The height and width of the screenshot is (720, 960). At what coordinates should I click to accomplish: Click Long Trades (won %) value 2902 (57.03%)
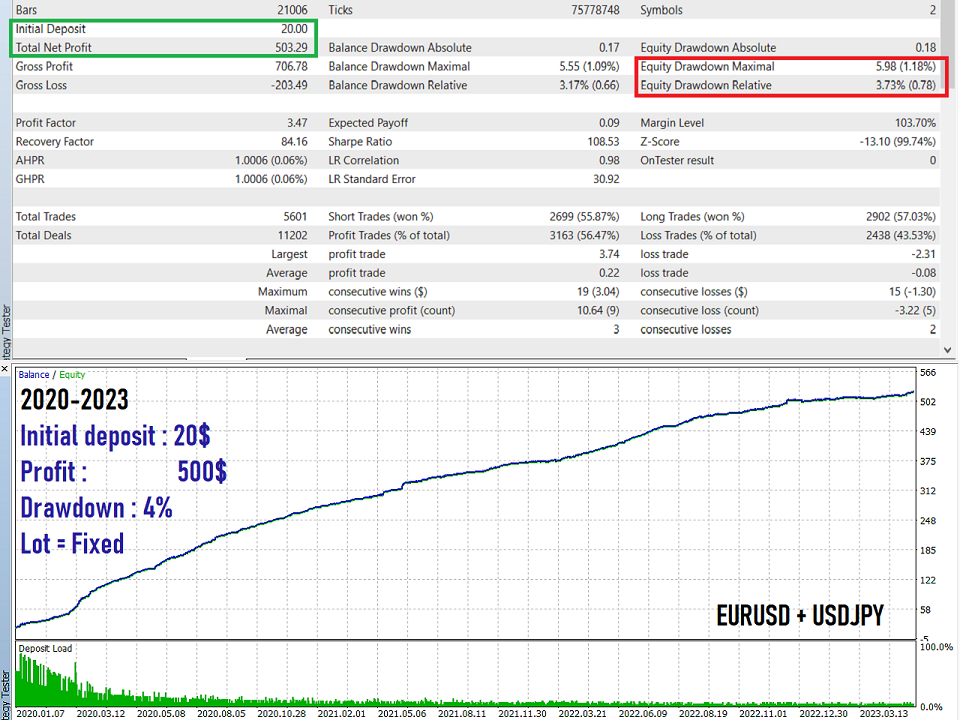901,217
